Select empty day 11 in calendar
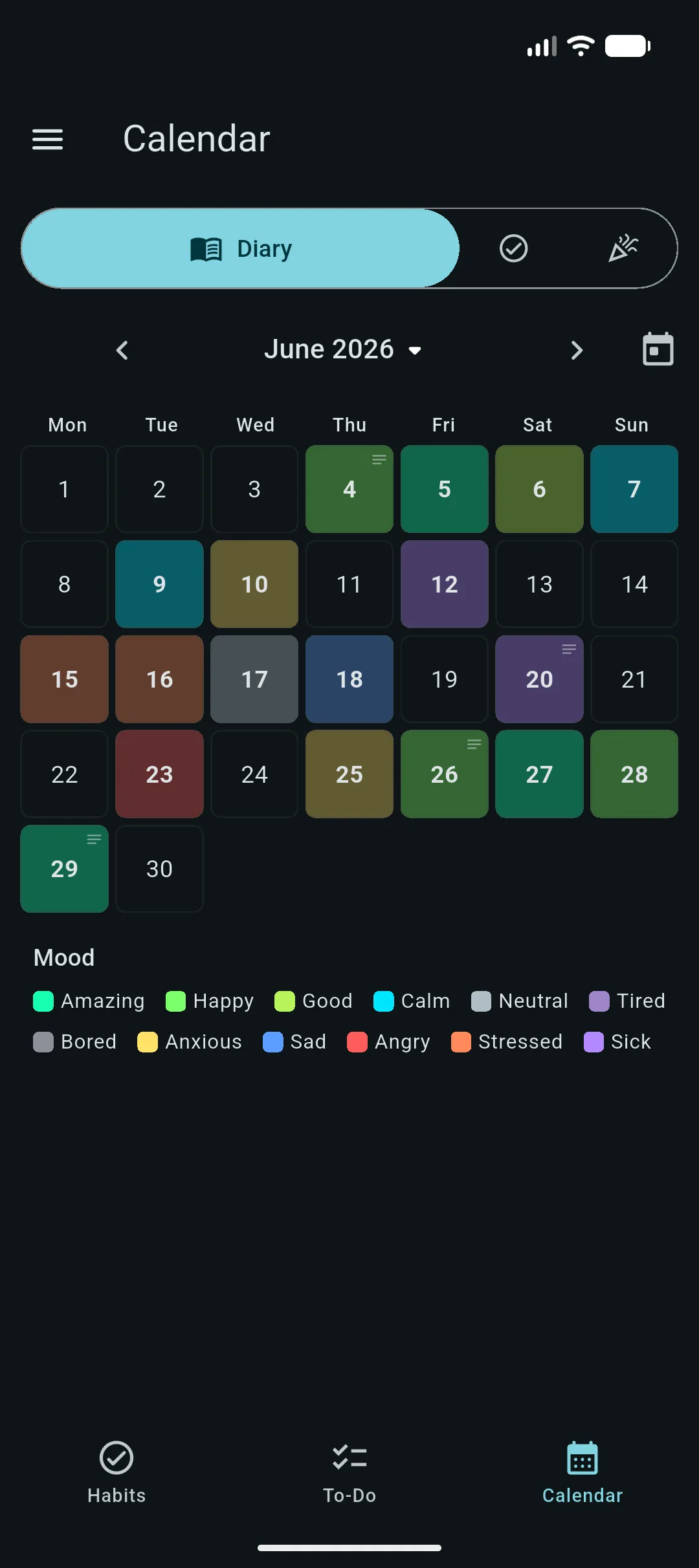 pyautogui.click(x=349, y=584)
